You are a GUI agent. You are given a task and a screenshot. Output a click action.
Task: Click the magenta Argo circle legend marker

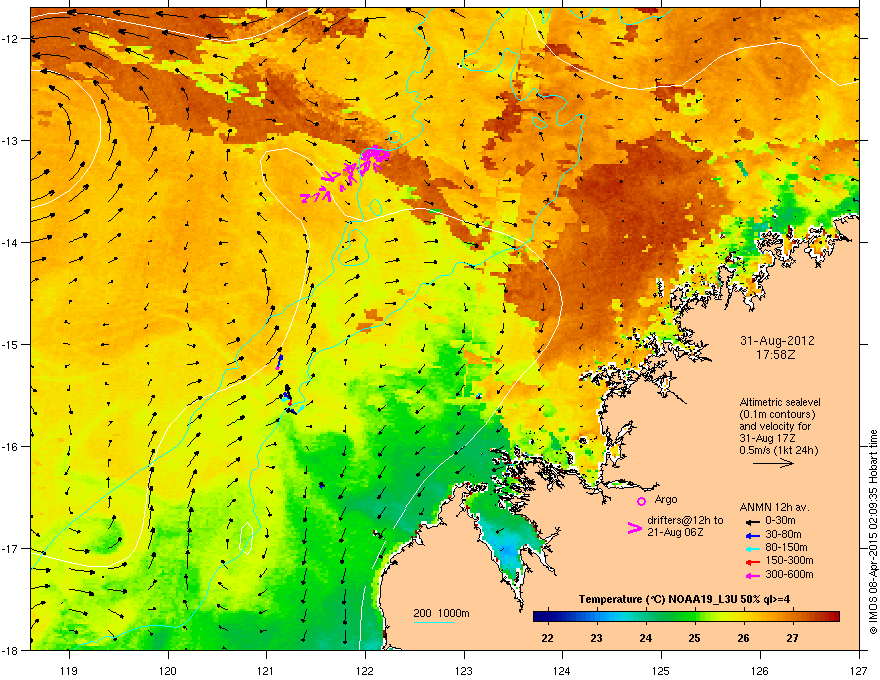click(641, 501)
